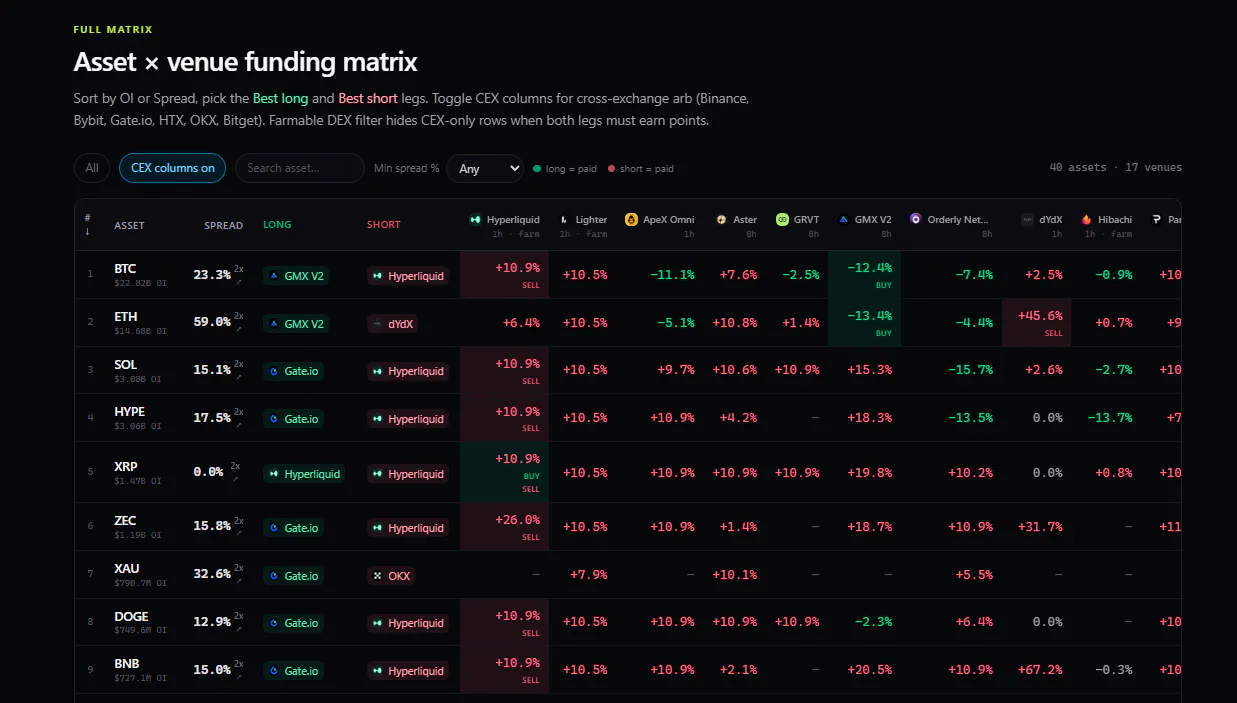
Task: Click the green long = paid legend dot
Action: pyautogui.click(x=537, y=169)
